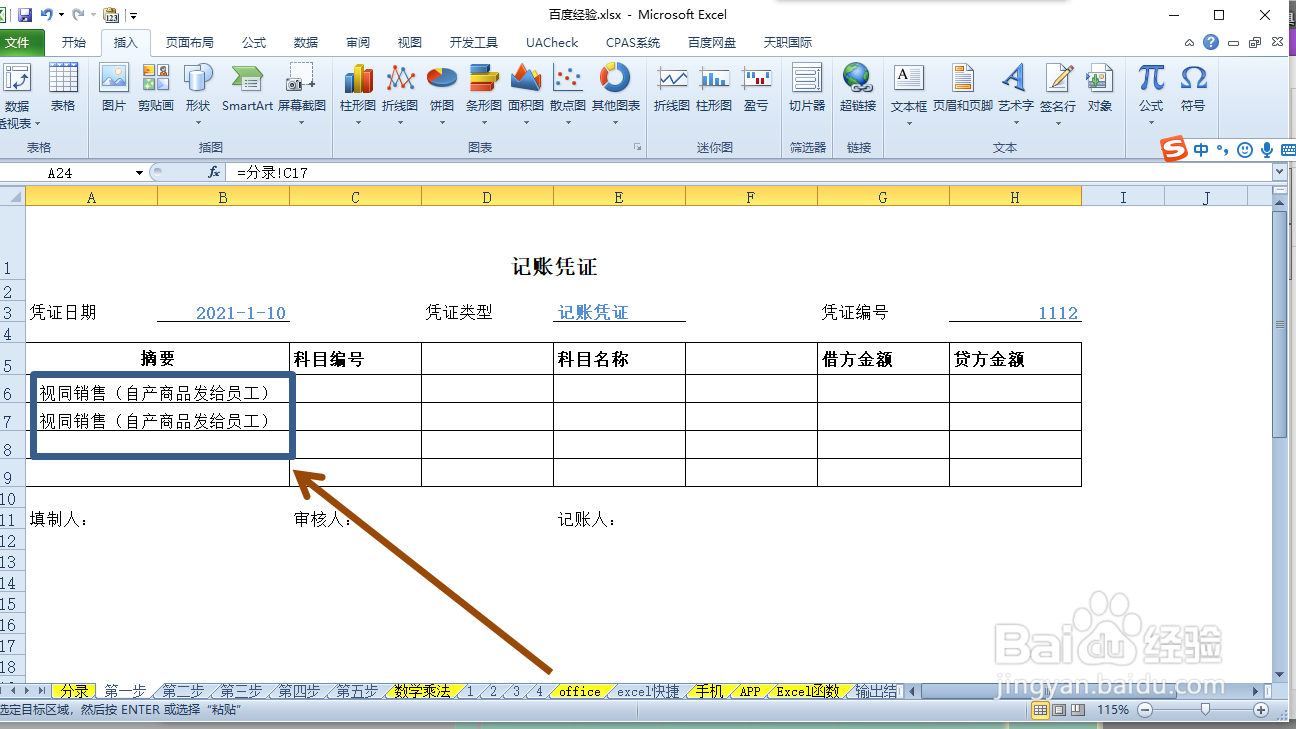Insert an Equation (公式) from the ribbon
Screen dimensions: 1296x729
(x=1151, y=93)
